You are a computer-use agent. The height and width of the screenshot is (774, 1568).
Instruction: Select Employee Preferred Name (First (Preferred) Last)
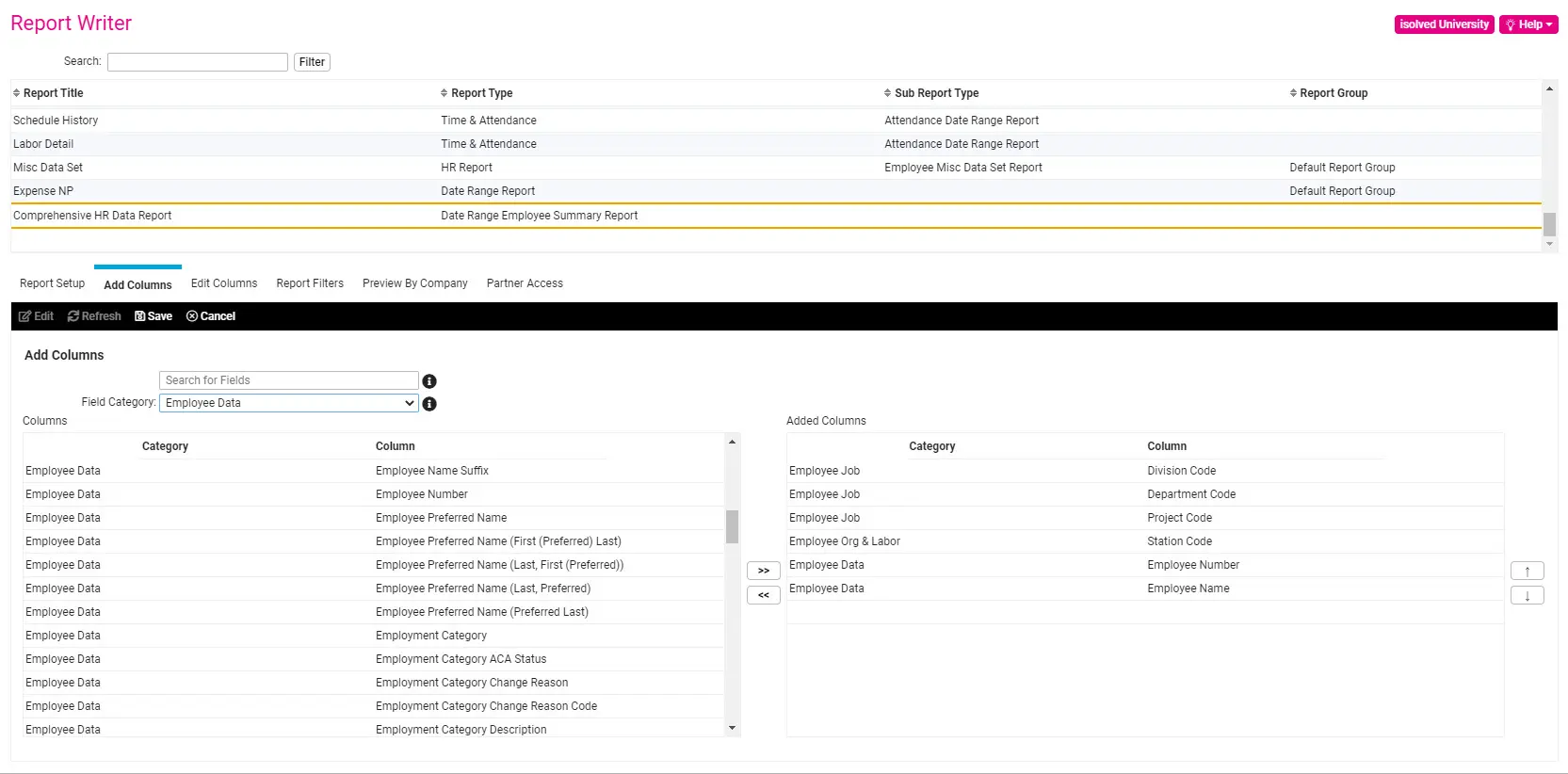tap(374, 541)
